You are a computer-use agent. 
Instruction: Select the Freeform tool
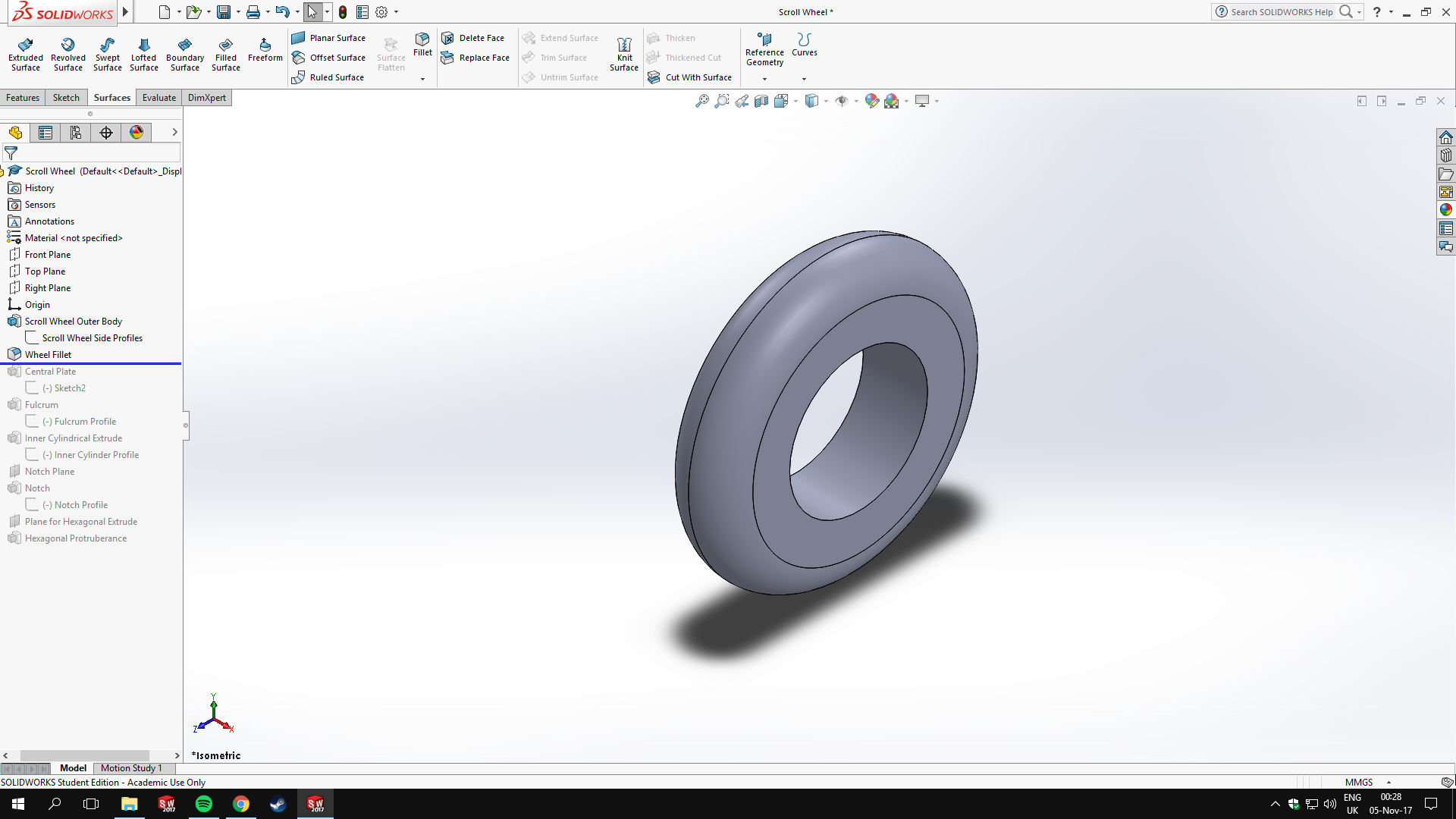265,50
